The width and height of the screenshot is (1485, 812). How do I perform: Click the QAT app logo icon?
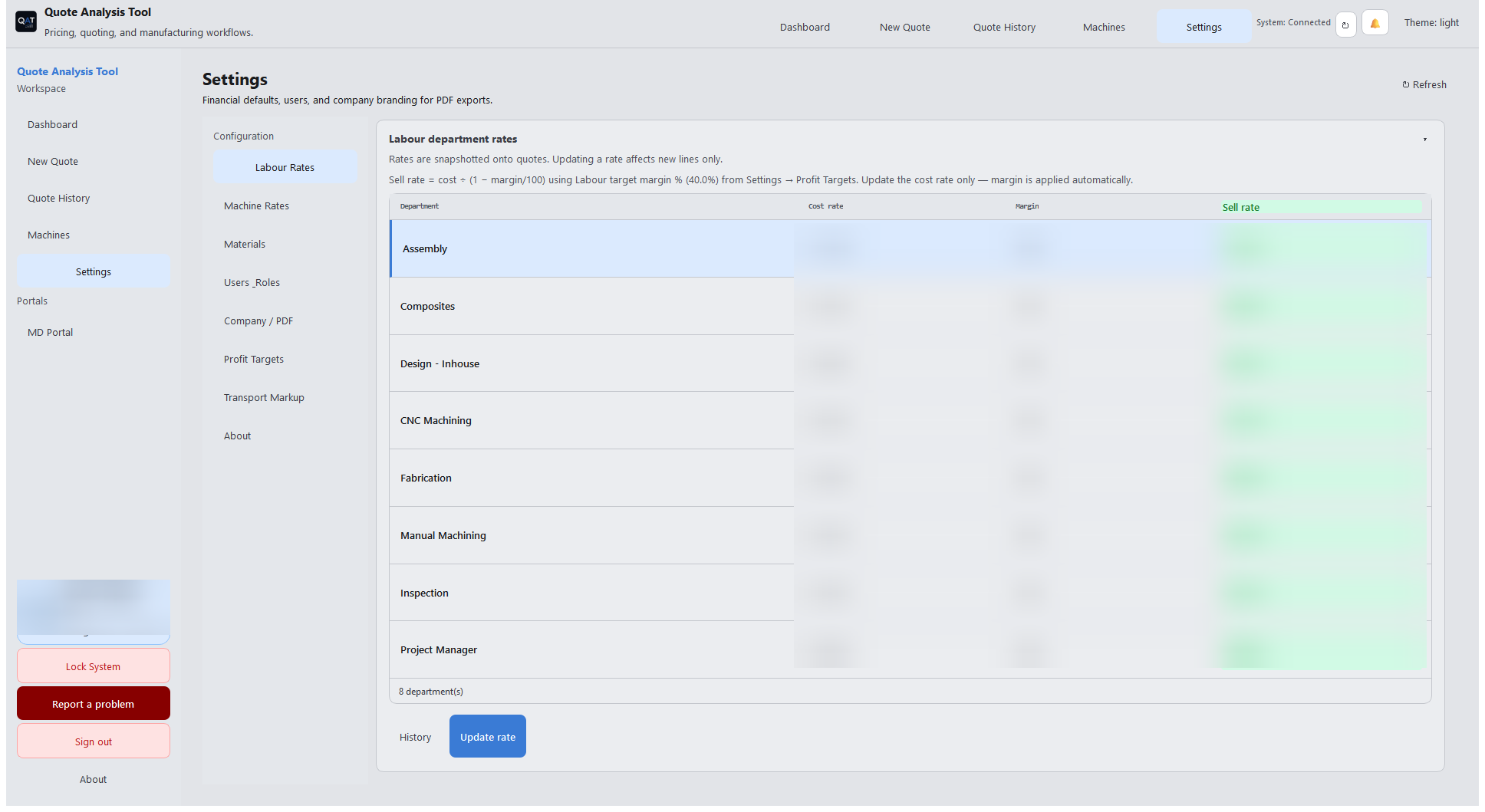point(26,21)
